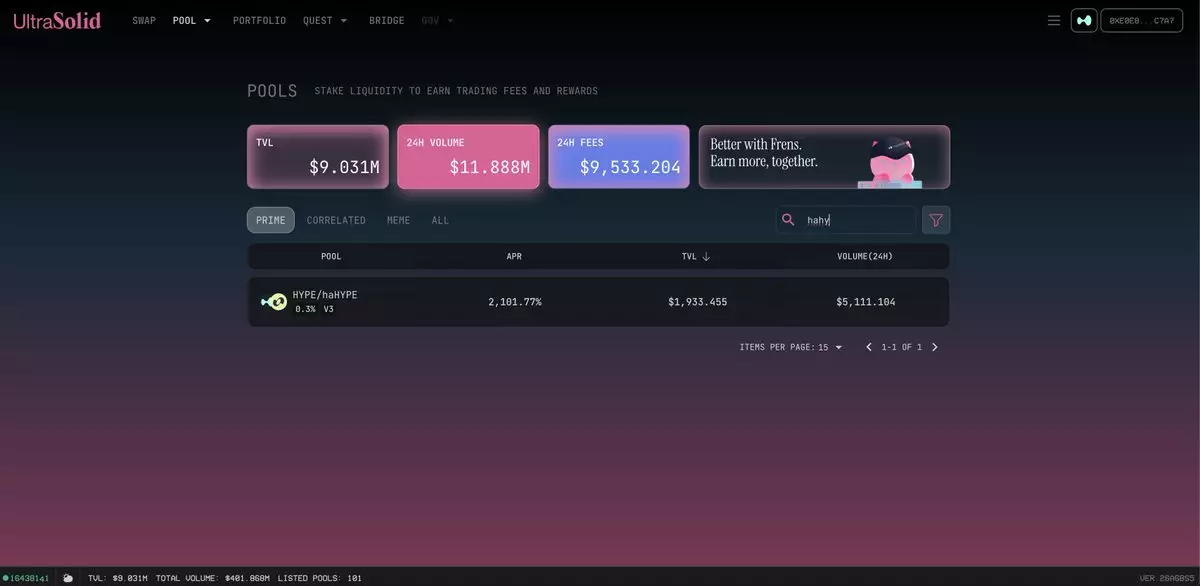Open items per page dropdown
This screenshot has height=586, width=1200.
click(830, 347)
